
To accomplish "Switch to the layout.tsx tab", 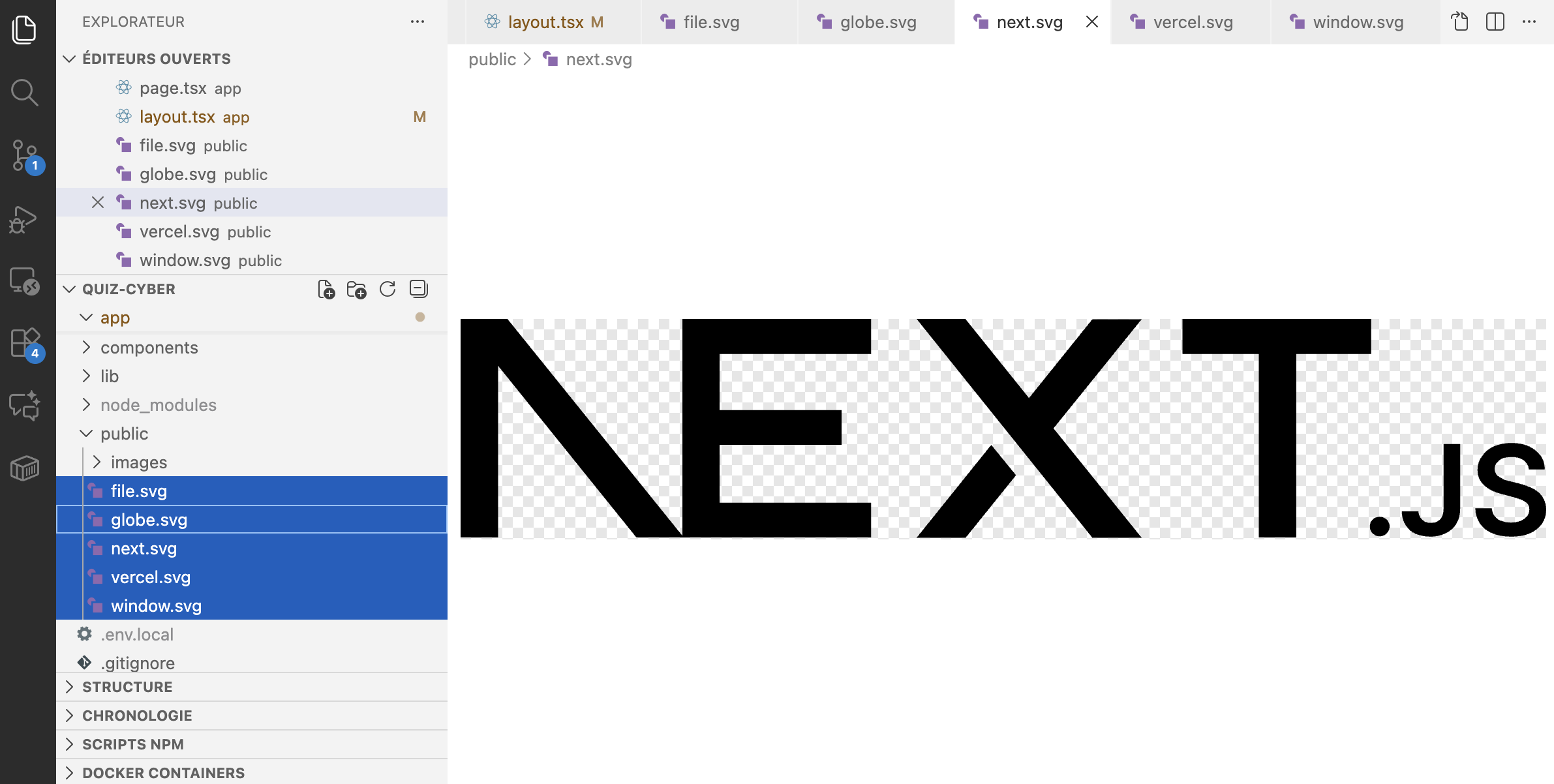I will [545, 22].
